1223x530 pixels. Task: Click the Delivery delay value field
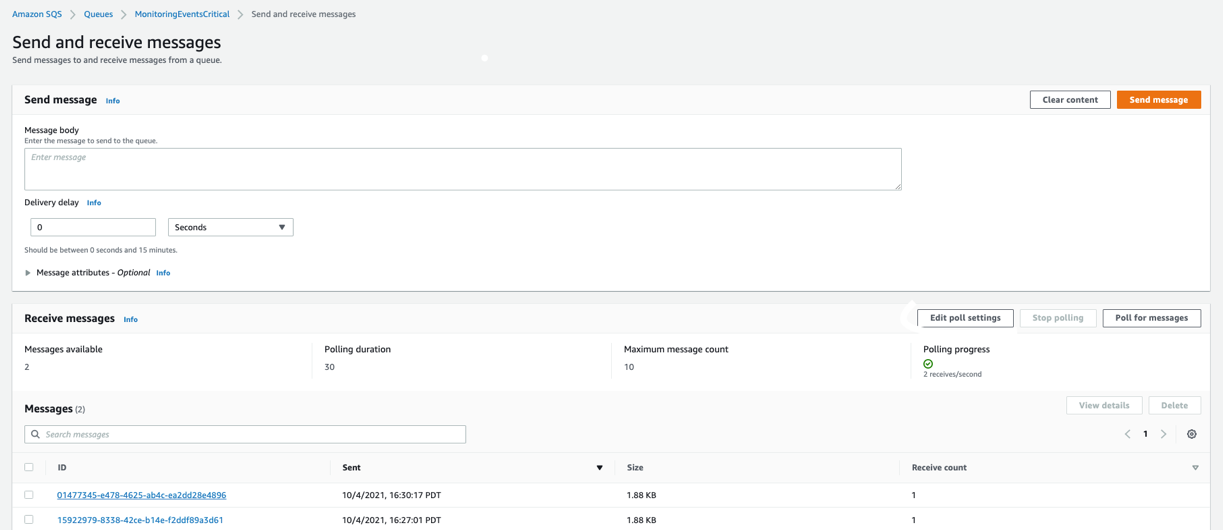[93, 227]
